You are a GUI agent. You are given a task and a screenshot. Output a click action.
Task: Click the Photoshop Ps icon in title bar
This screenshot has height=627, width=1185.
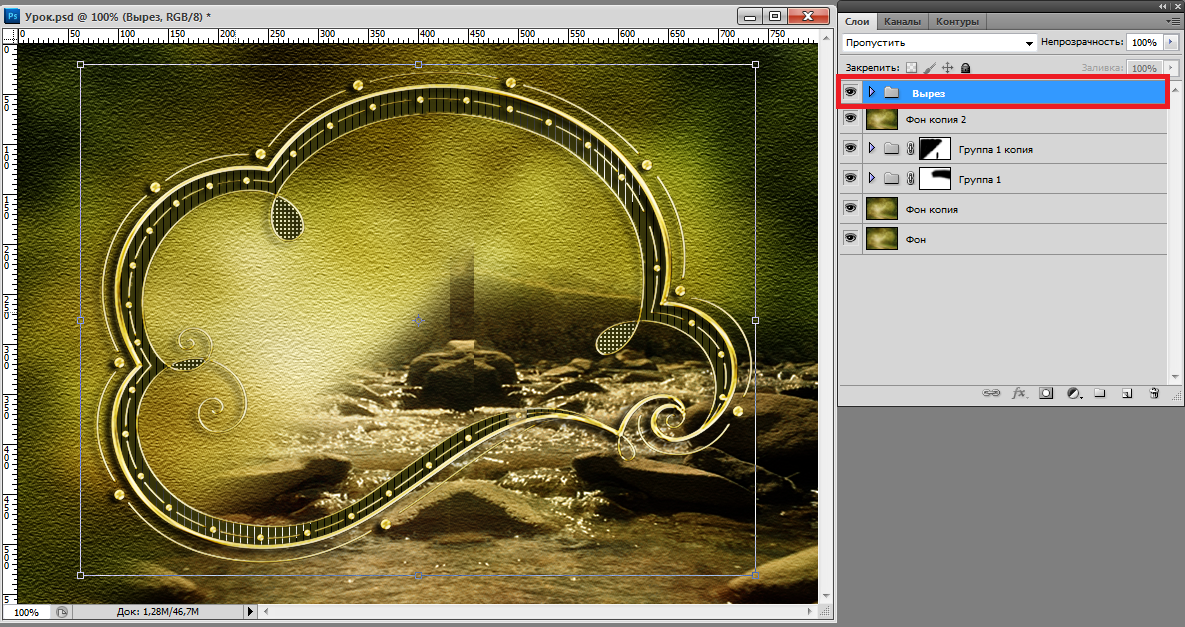(x=12, y=16)
